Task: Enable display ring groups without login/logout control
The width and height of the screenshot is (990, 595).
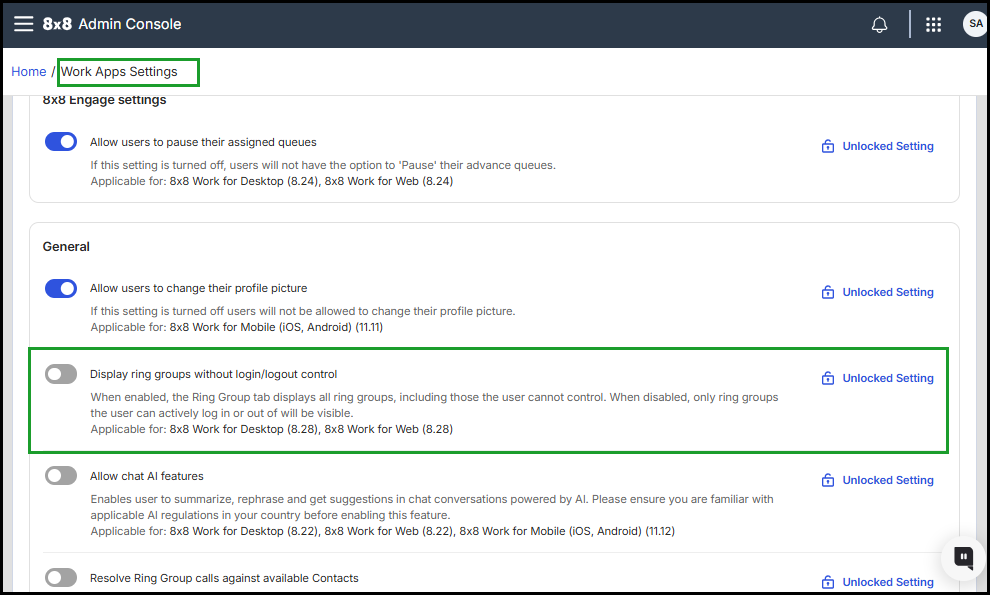Action: [x=61, y=374]
